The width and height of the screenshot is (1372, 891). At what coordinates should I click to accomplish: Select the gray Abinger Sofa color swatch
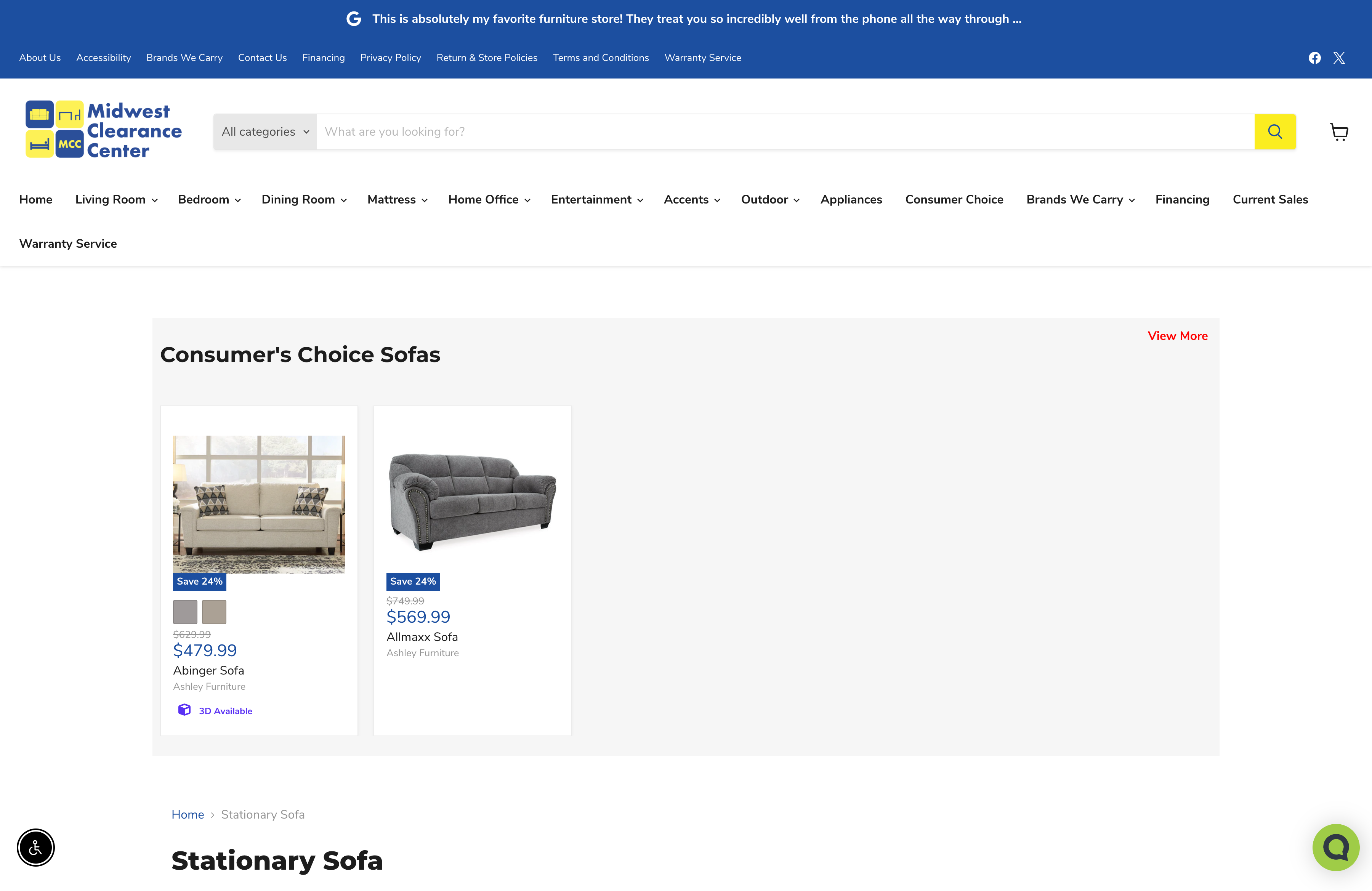coord(185,612)
